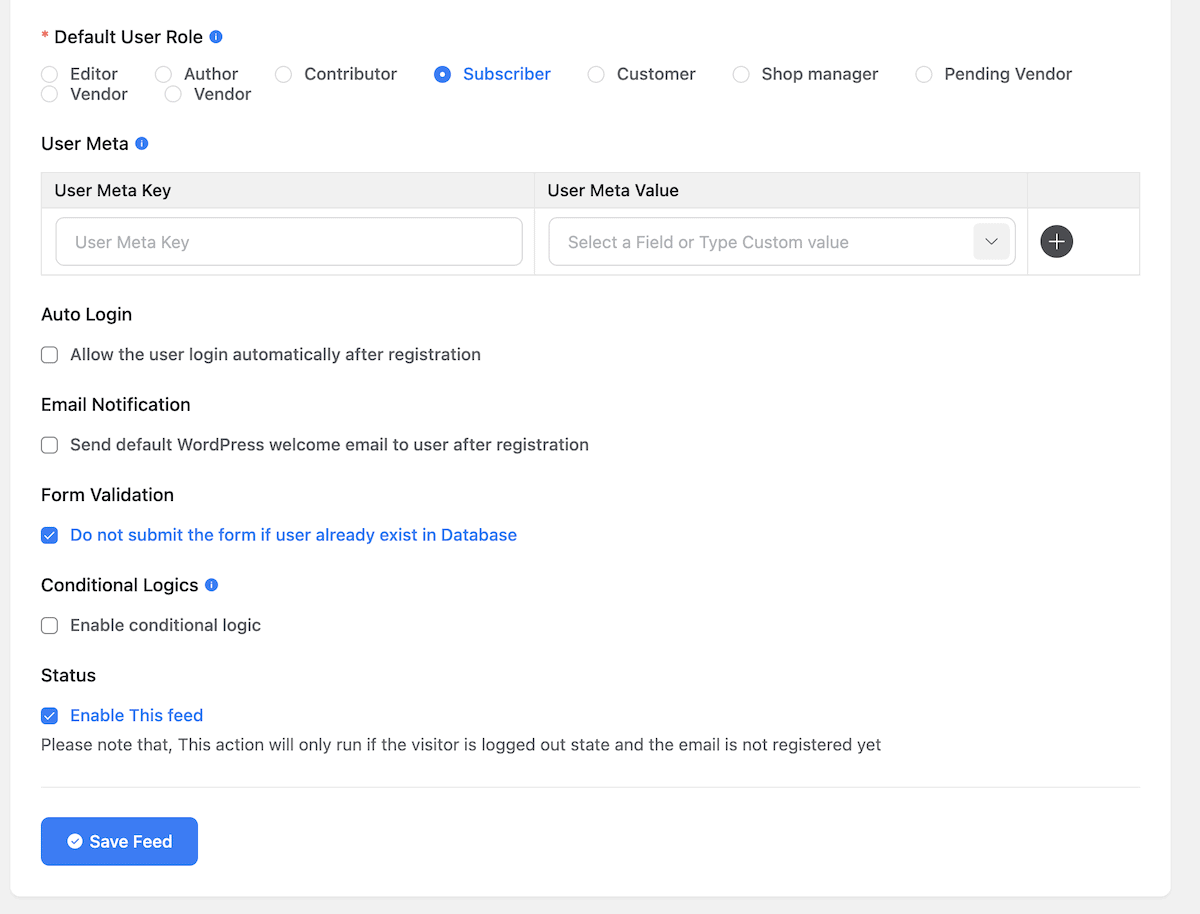This screenshot has width=1200, height=914.
Task: Tick Enable conditional logic checkbox
Action: point(49,625)
